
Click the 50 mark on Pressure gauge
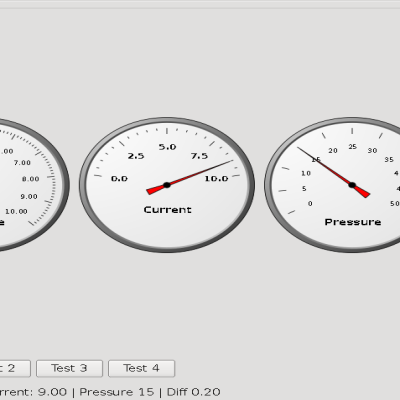coord(395,204)
